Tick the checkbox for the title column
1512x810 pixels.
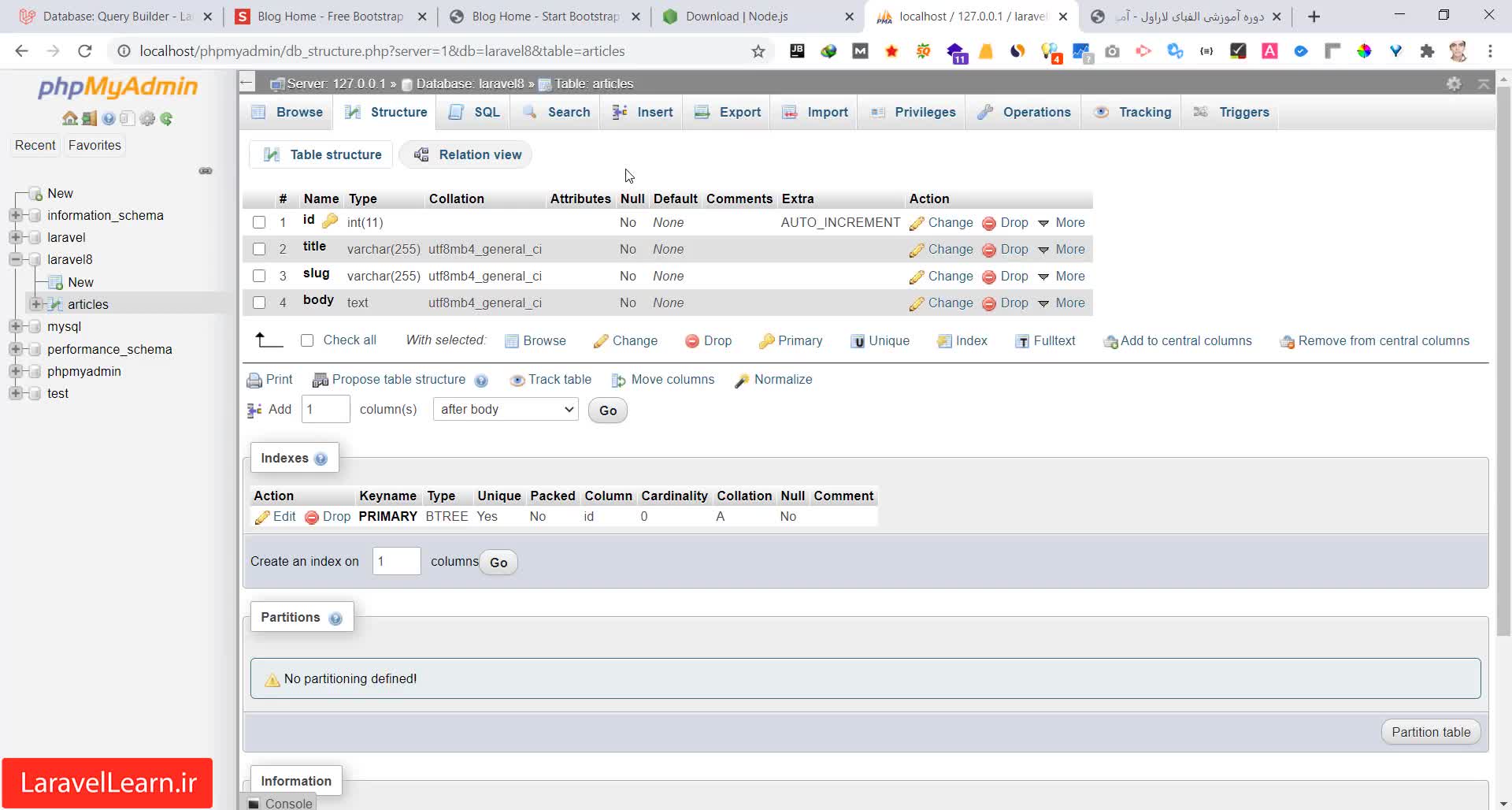pos(259,250)
